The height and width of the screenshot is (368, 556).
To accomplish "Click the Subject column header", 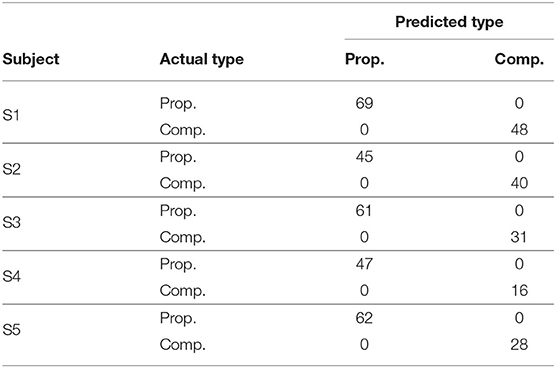I will (31, 60).
